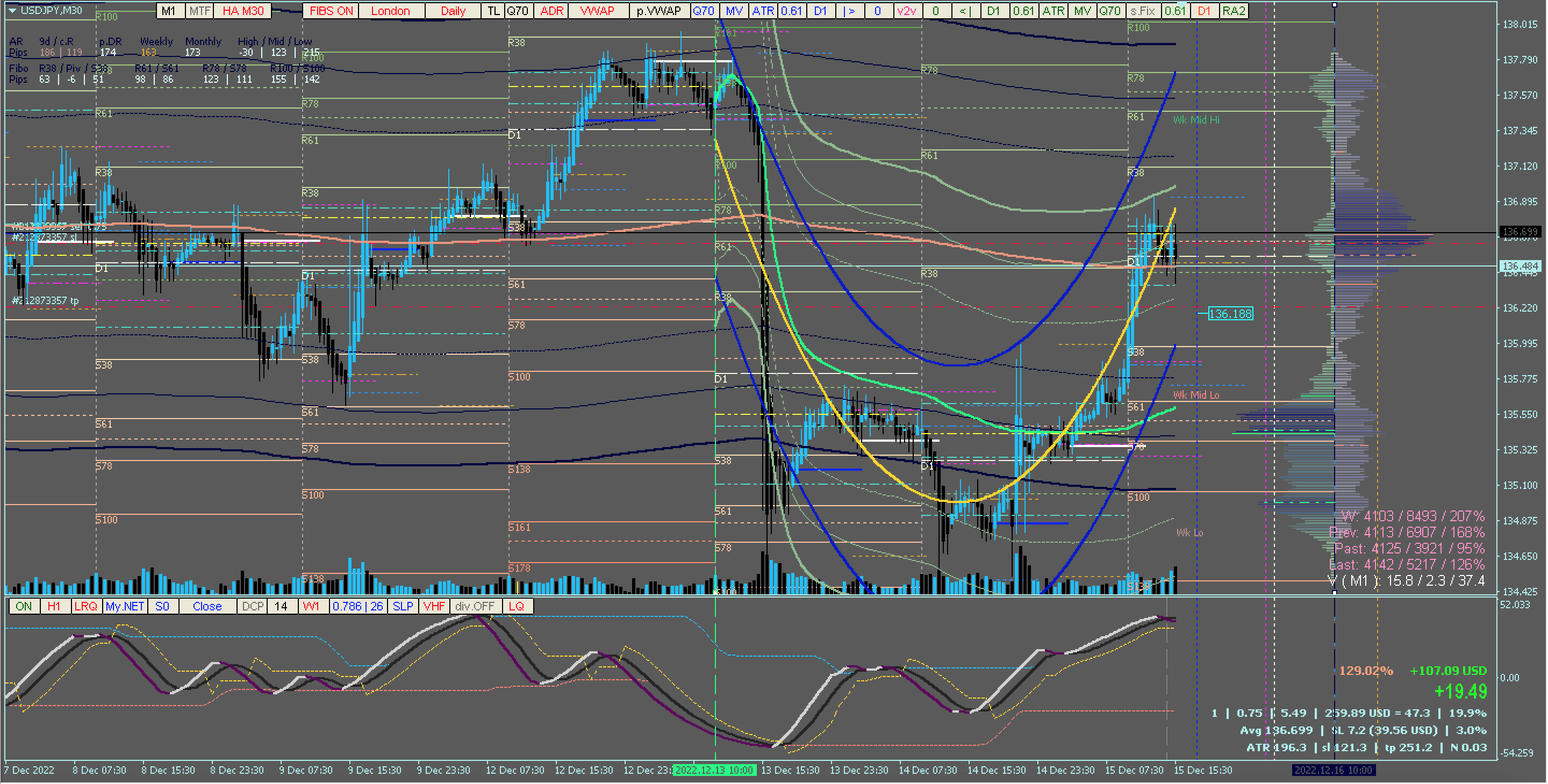Click the '<|' back step button
1548x784 pixels.
pyautogui.click(x=965, y=11)
